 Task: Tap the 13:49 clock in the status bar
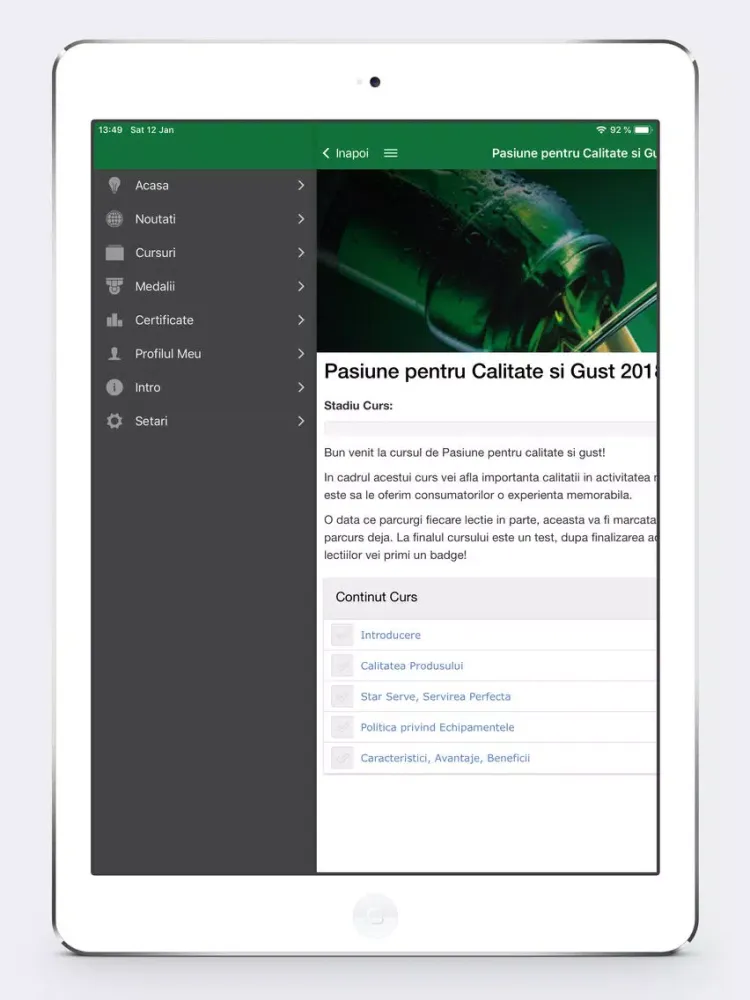[110, 129]
